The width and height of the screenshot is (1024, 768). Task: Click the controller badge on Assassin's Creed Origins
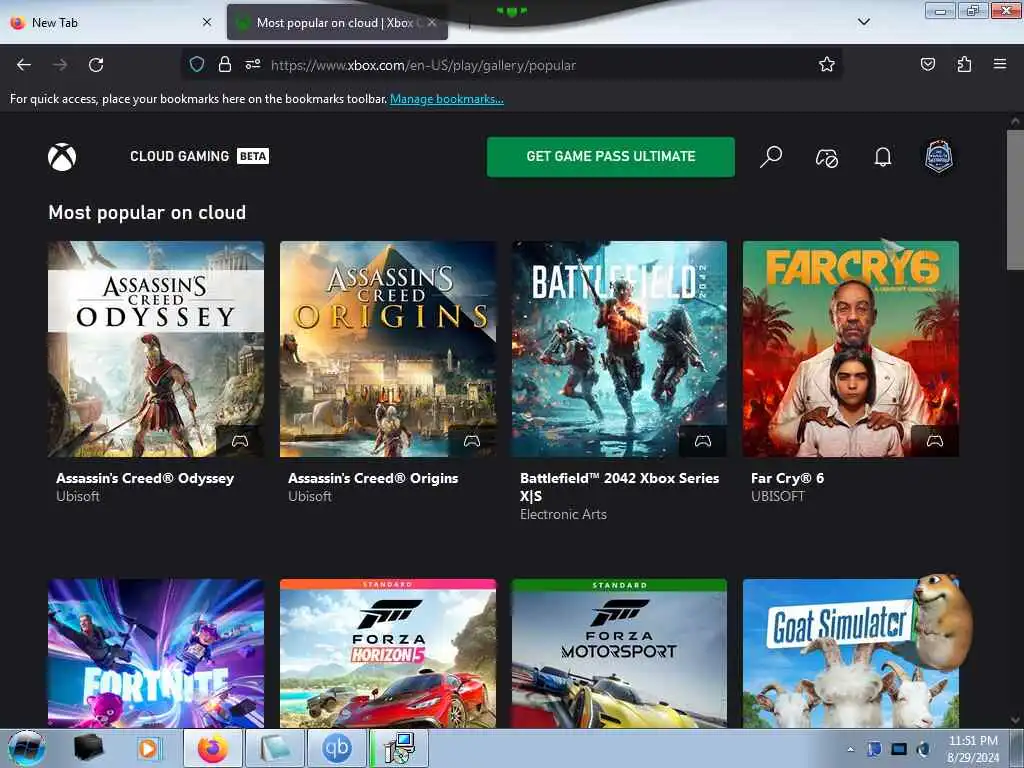(472, 441)
